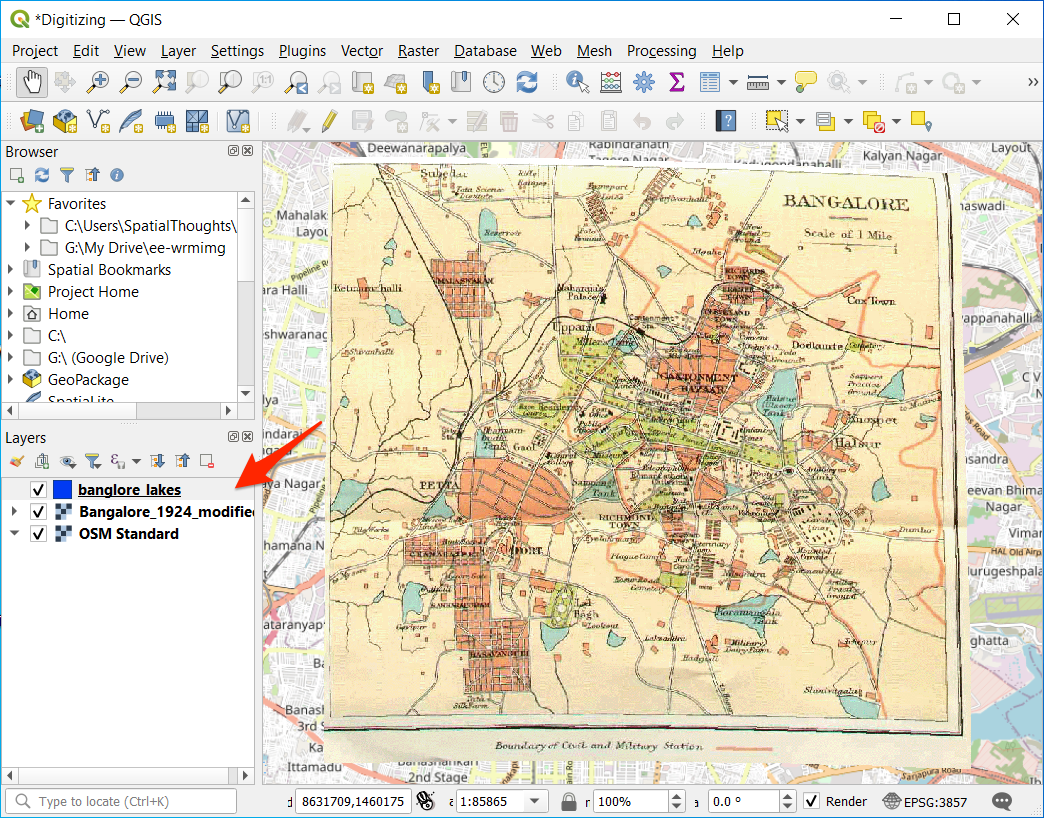Open the Vector menu
The height and width of the screenshot is (818, 1044).
click(x=362, y=51)
